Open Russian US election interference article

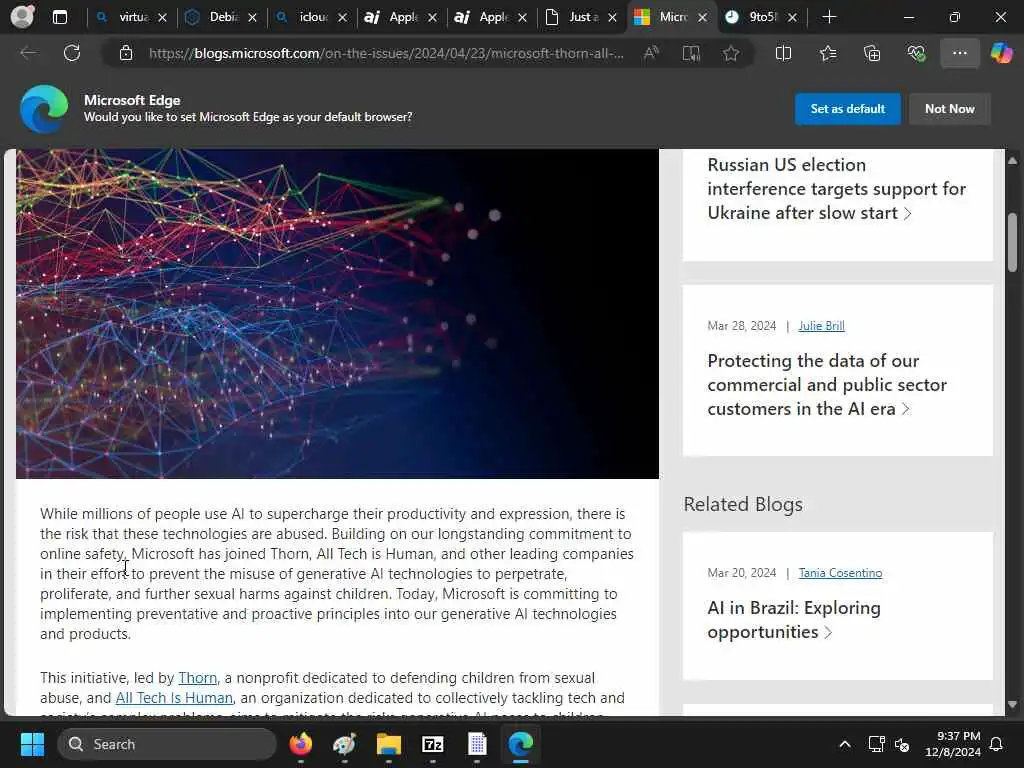[837, 189]
